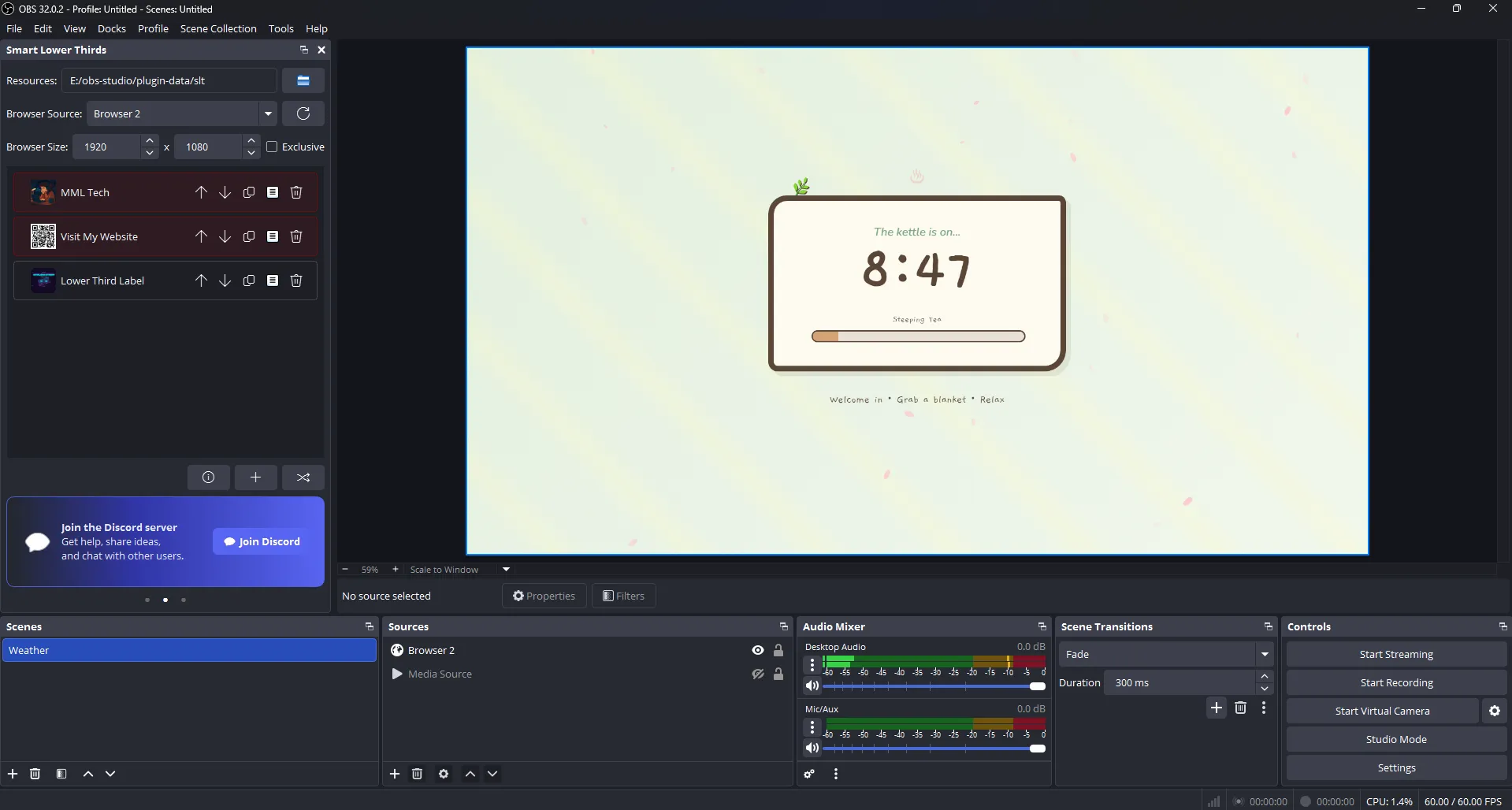Enable the Exclusive checkbox

coord(271,146)
